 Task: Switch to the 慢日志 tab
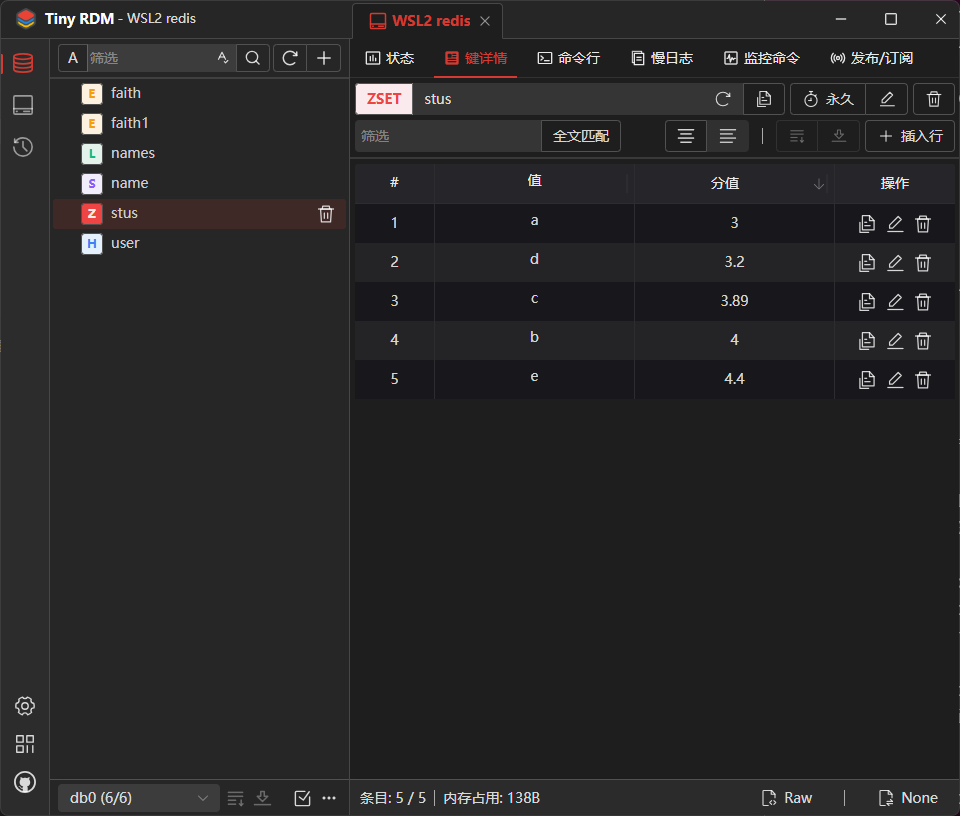tap(662, 58)
